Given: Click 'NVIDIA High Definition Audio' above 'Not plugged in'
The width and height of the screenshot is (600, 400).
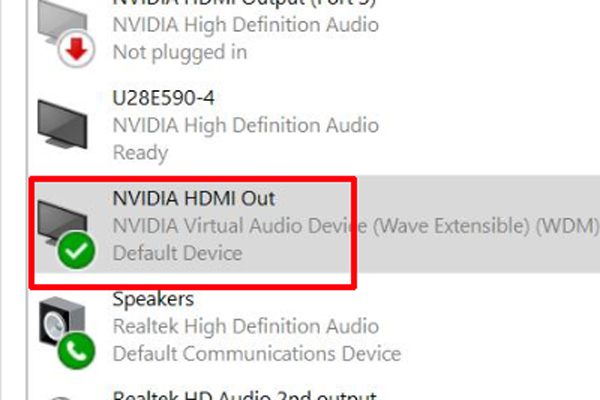Looking at the screenshot, I should click(246, 25).
